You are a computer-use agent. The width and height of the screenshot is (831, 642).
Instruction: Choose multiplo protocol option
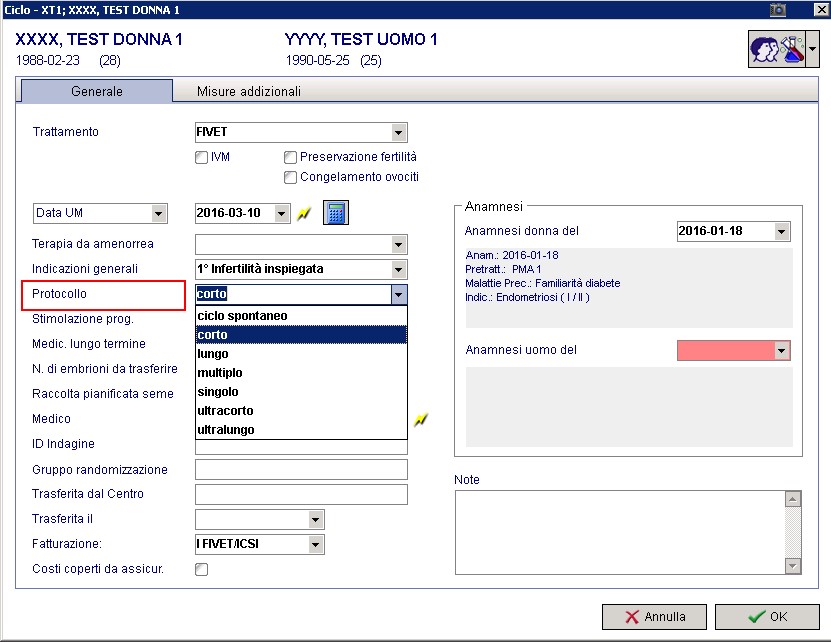(301, 373)
